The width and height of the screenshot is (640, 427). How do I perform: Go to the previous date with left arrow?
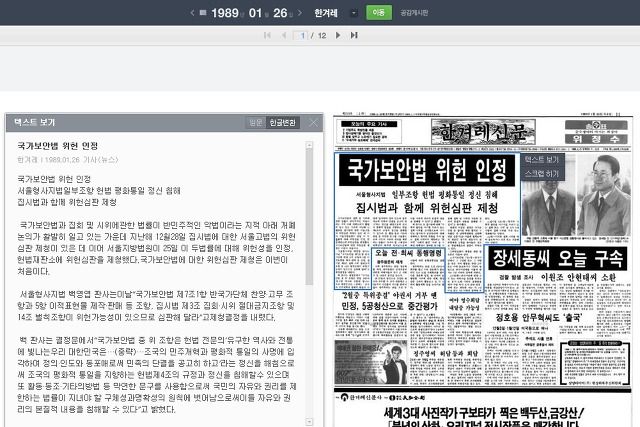pyautogui.click(x=192, y=13)
